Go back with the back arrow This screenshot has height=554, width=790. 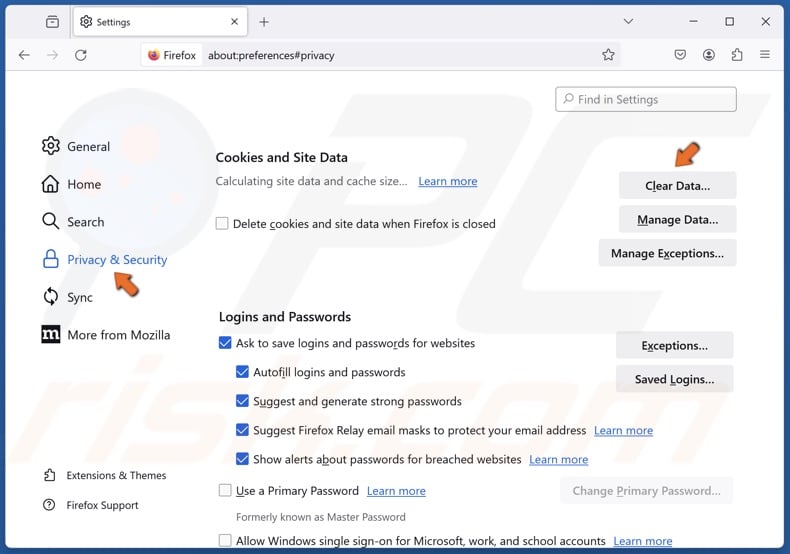[24, 55]
